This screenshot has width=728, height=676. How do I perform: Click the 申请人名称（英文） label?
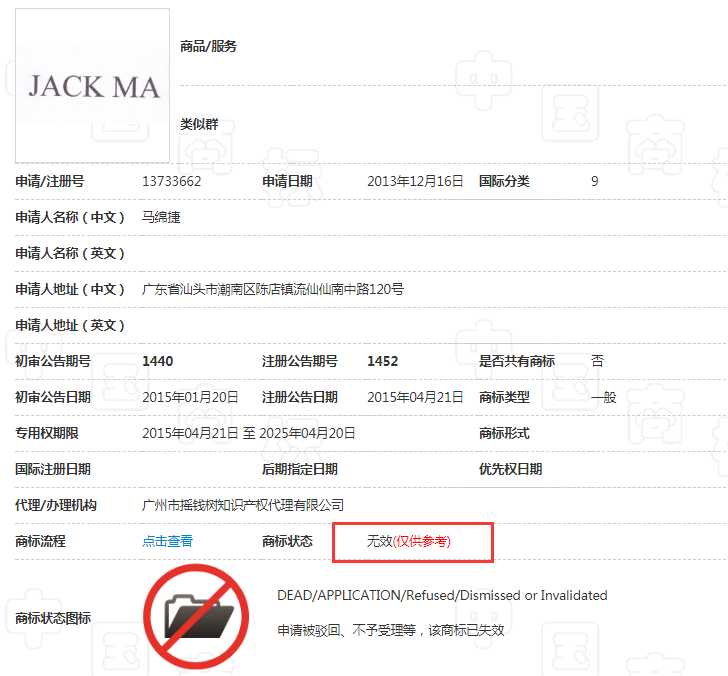(70, 253)
